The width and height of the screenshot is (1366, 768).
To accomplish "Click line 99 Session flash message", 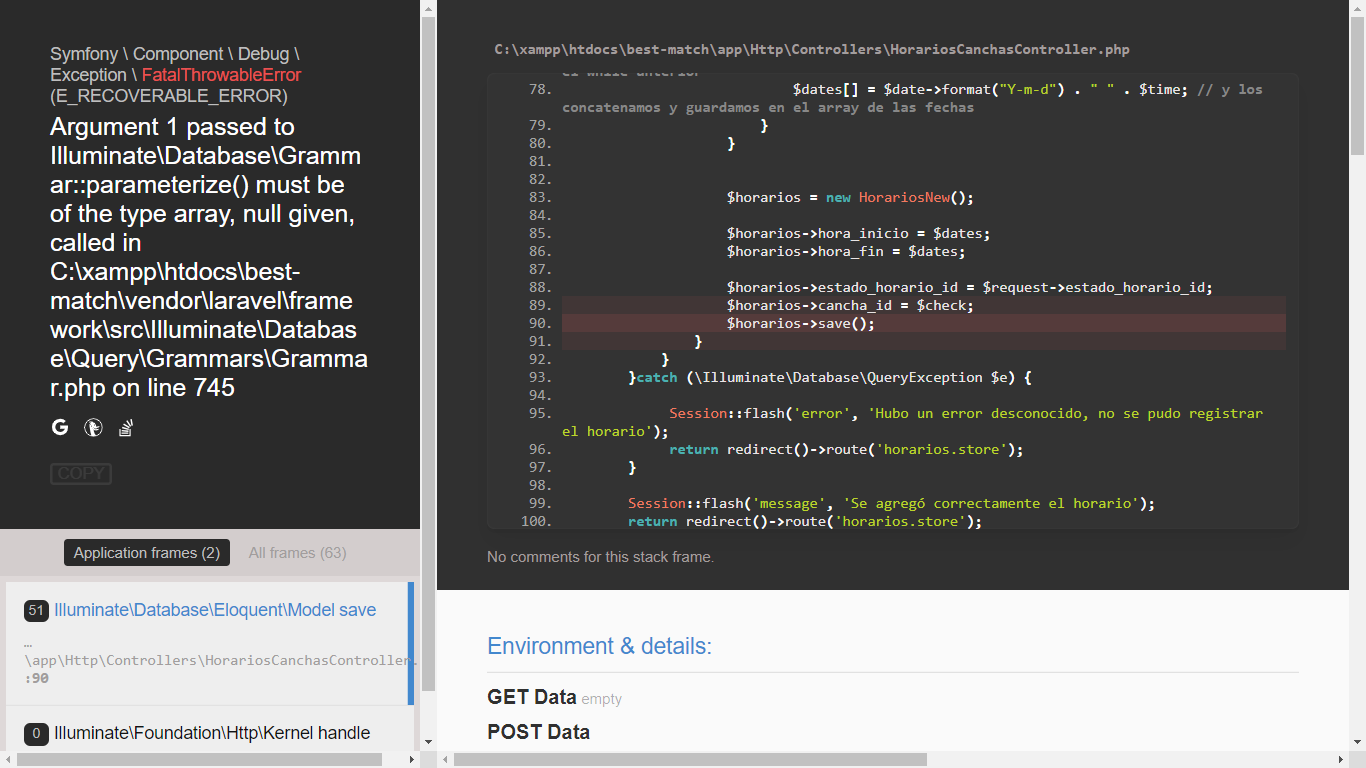I will pos(891,503).
